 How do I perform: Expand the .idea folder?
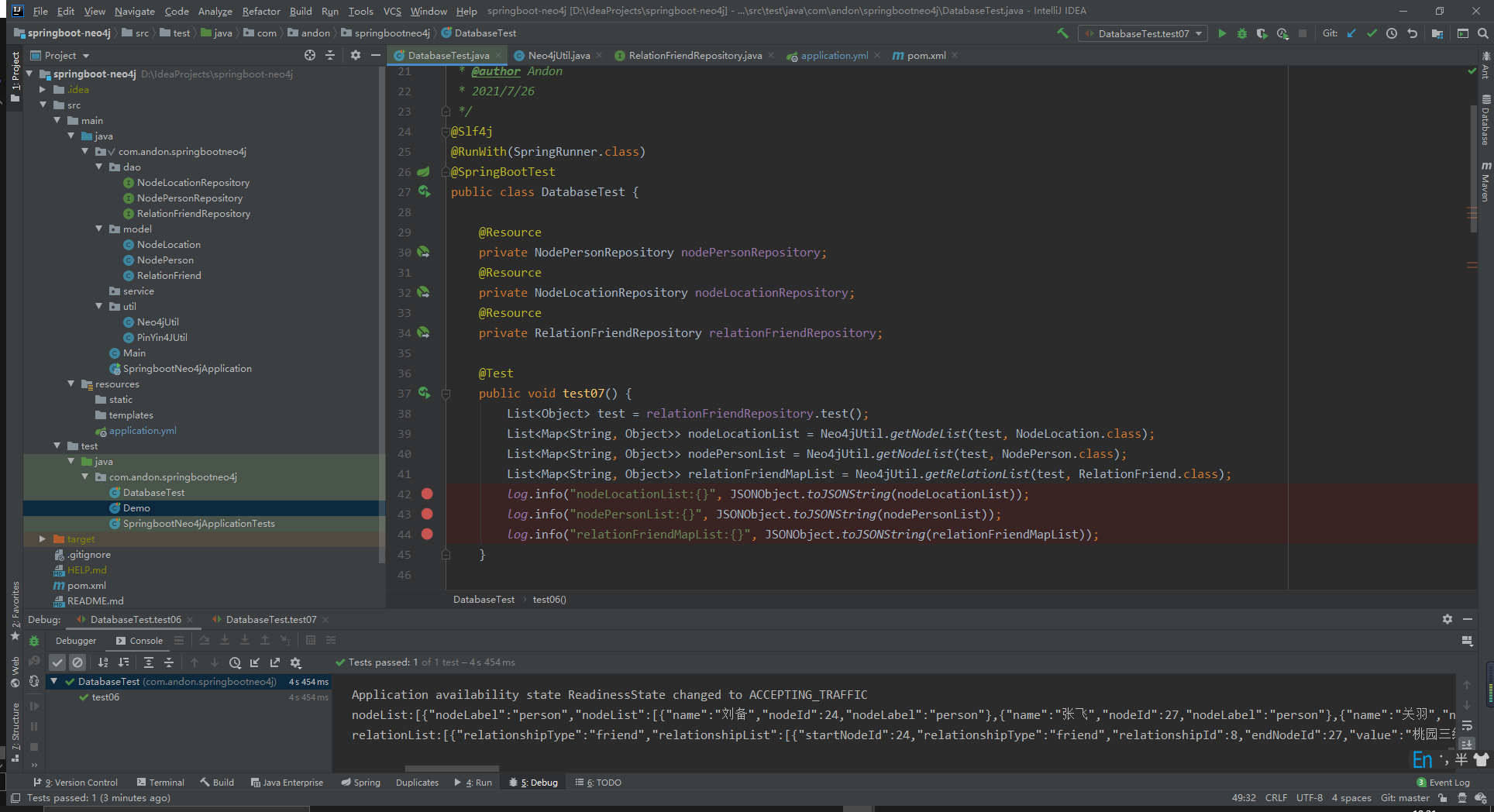43,90
